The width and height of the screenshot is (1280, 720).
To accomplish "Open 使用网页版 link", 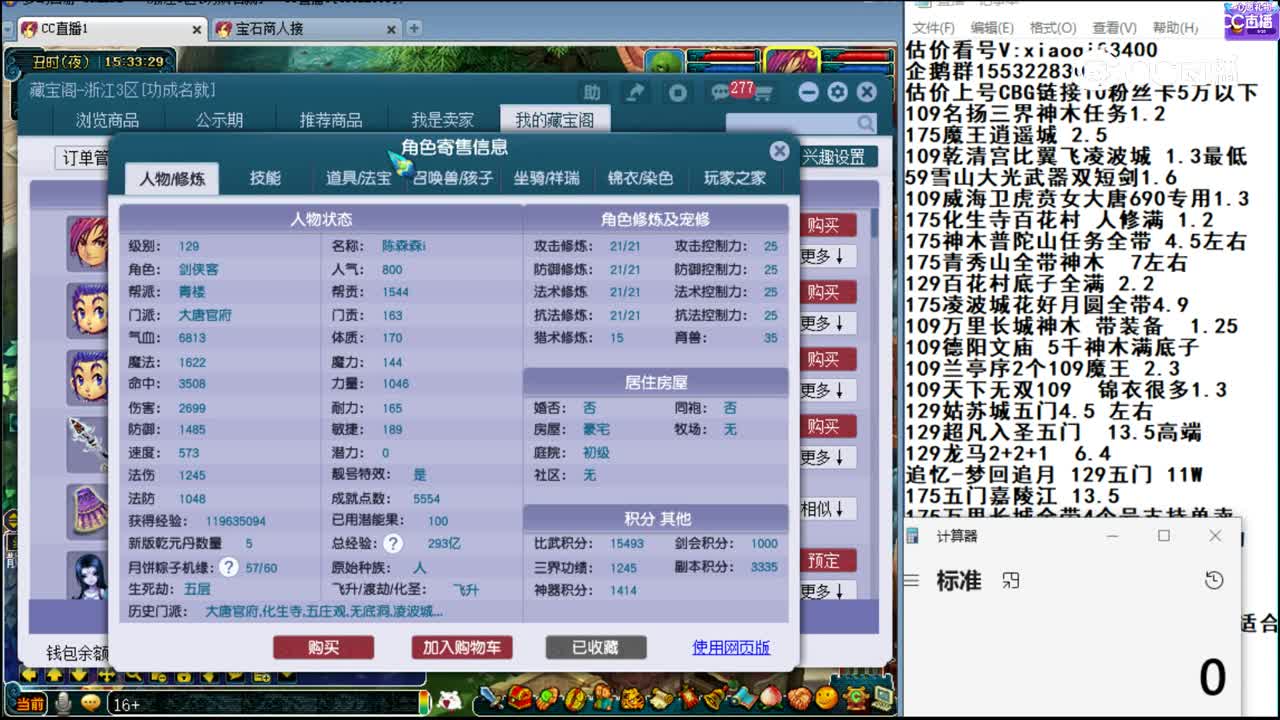I will click(731, 648).
